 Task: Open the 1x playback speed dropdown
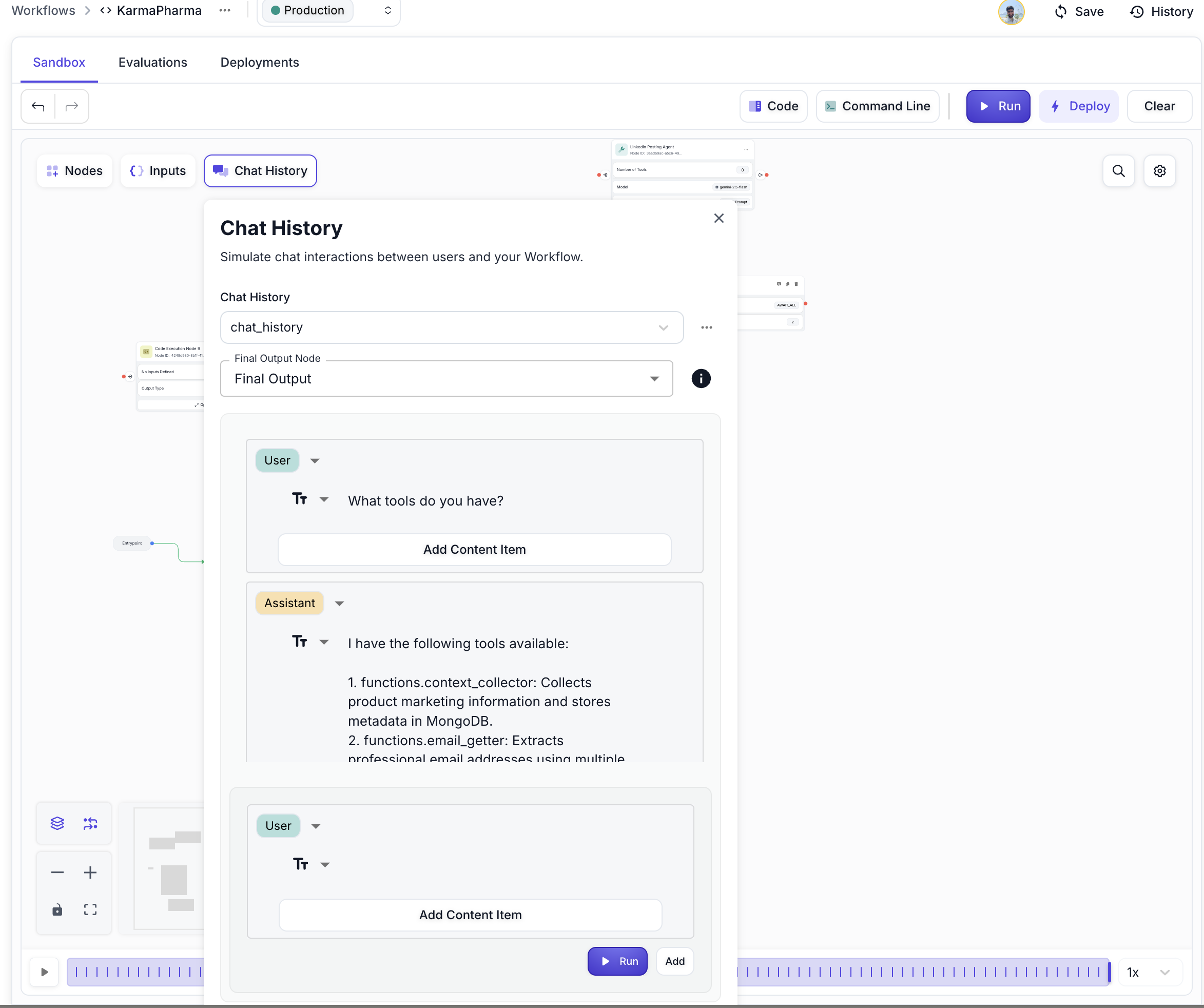pos(1149,972)
